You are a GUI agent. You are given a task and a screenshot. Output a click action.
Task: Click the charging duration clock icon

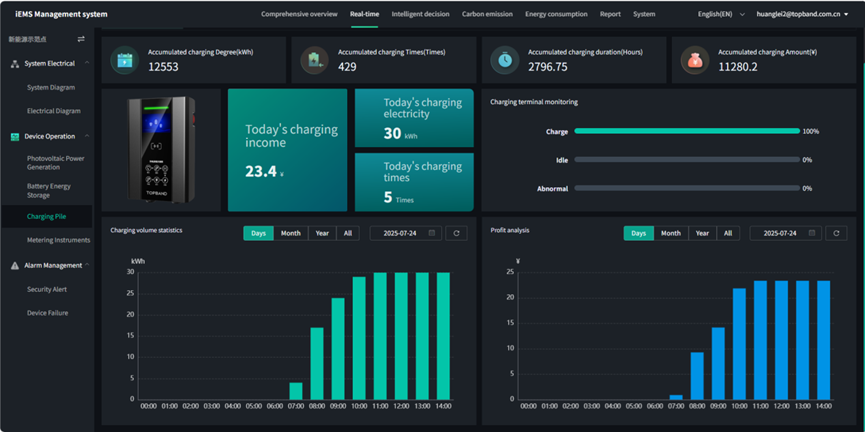coord(505,60)
